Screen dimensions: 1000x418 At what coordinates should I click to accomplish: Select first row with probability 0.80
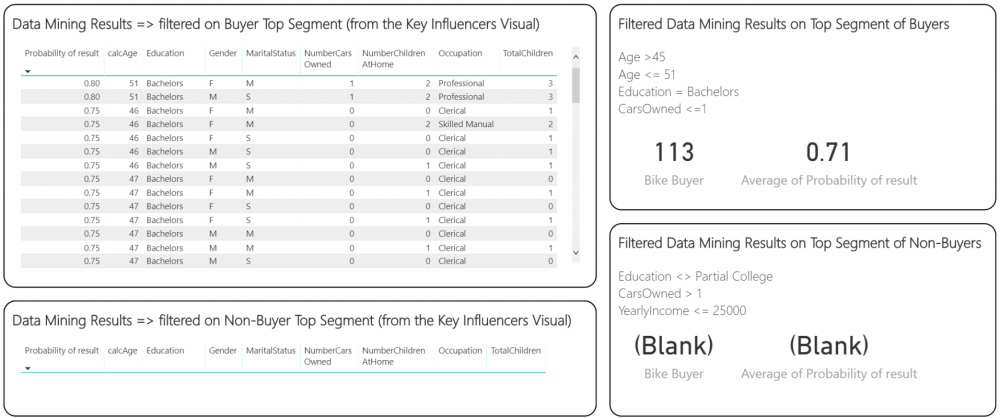tap(289, 84)
